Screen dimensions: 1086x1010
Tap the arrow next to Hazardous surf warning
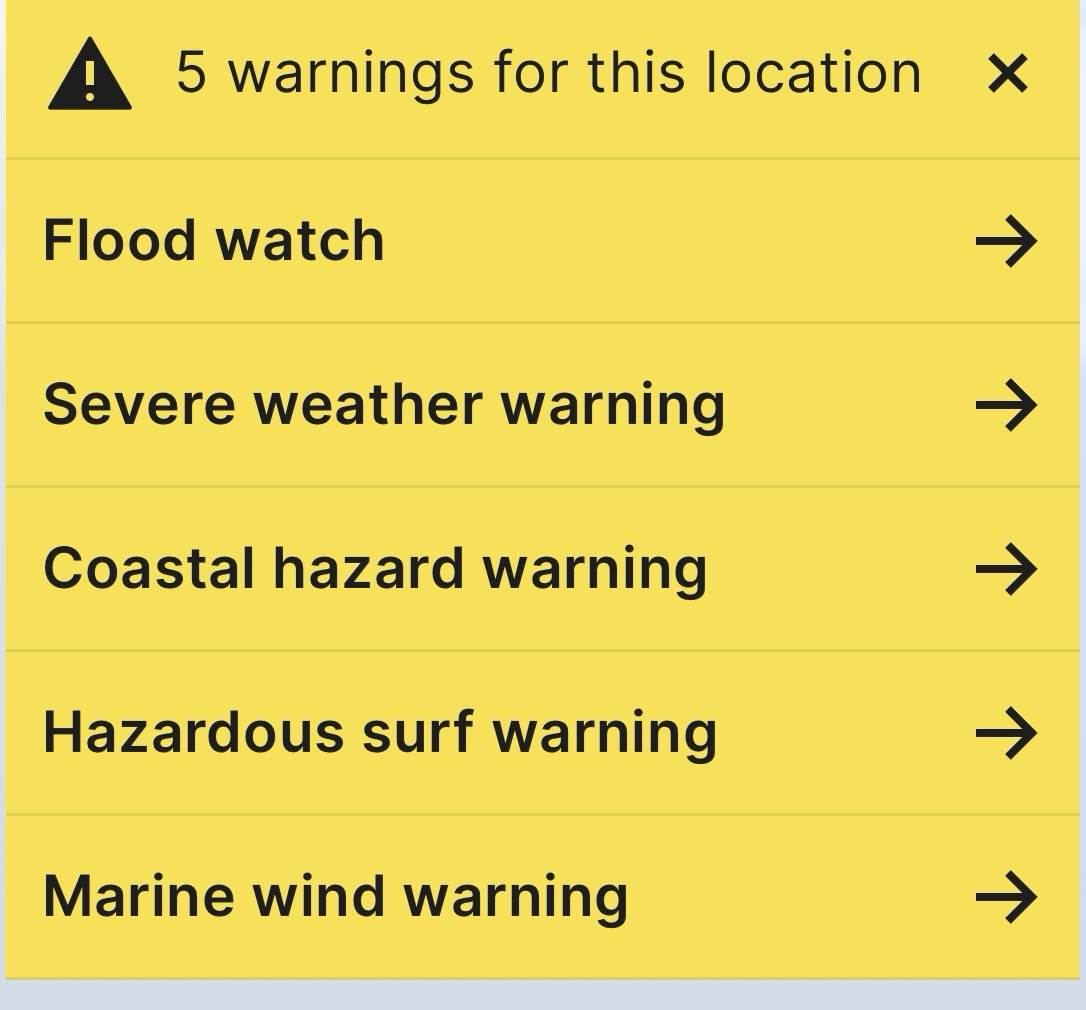(1006, 732)
